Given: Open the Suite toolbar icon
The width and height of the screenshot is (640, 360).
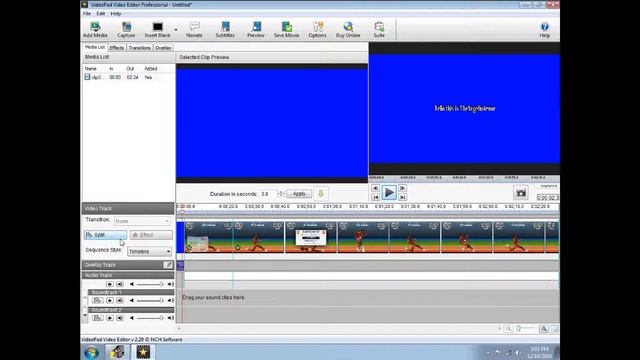Looking at the screenshot, I should [x=379, y=30].
